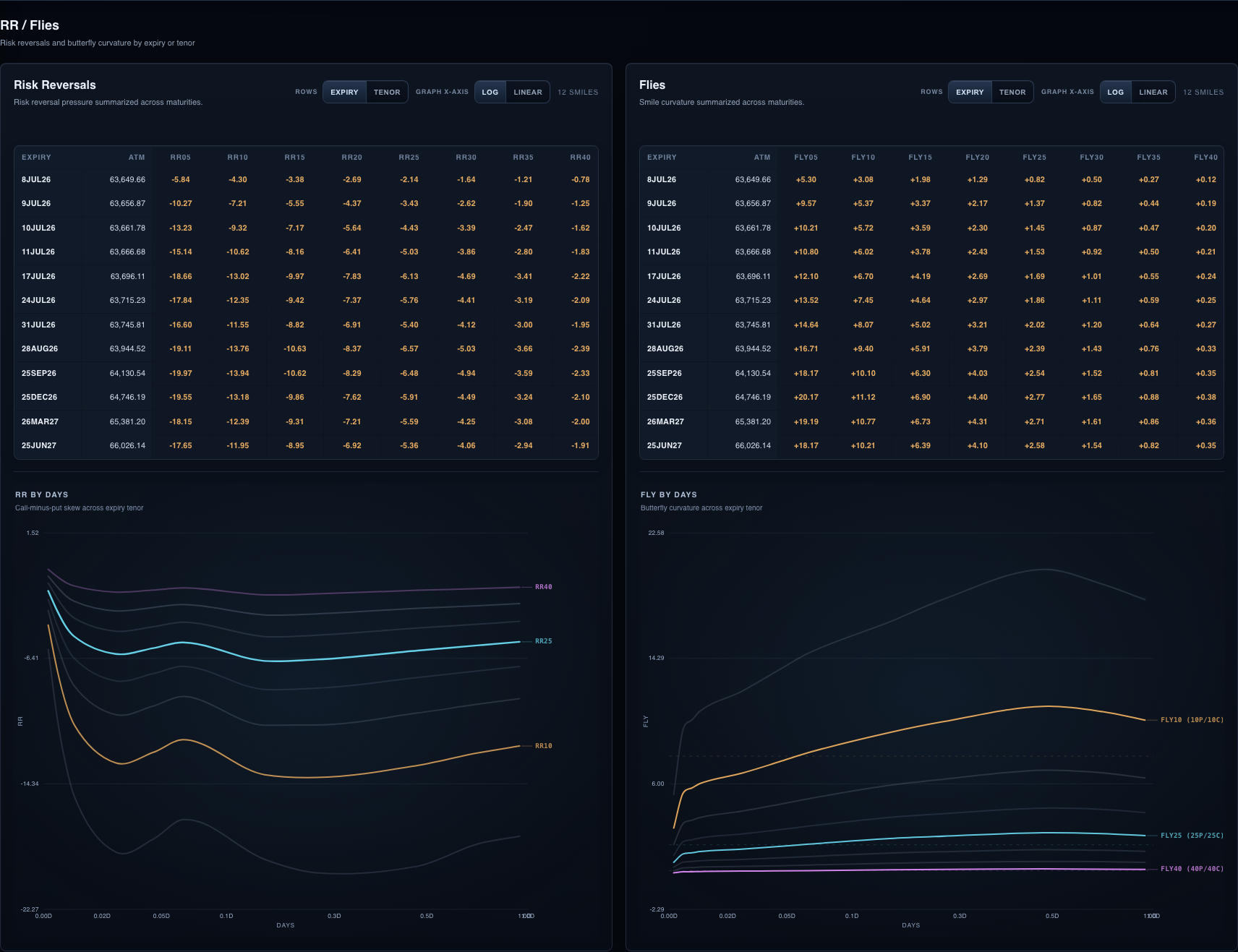Image resolution: width=1238 pixels, height=952 pixels.
Task: Click the FLY15 column header
Action: pos(921,157)
